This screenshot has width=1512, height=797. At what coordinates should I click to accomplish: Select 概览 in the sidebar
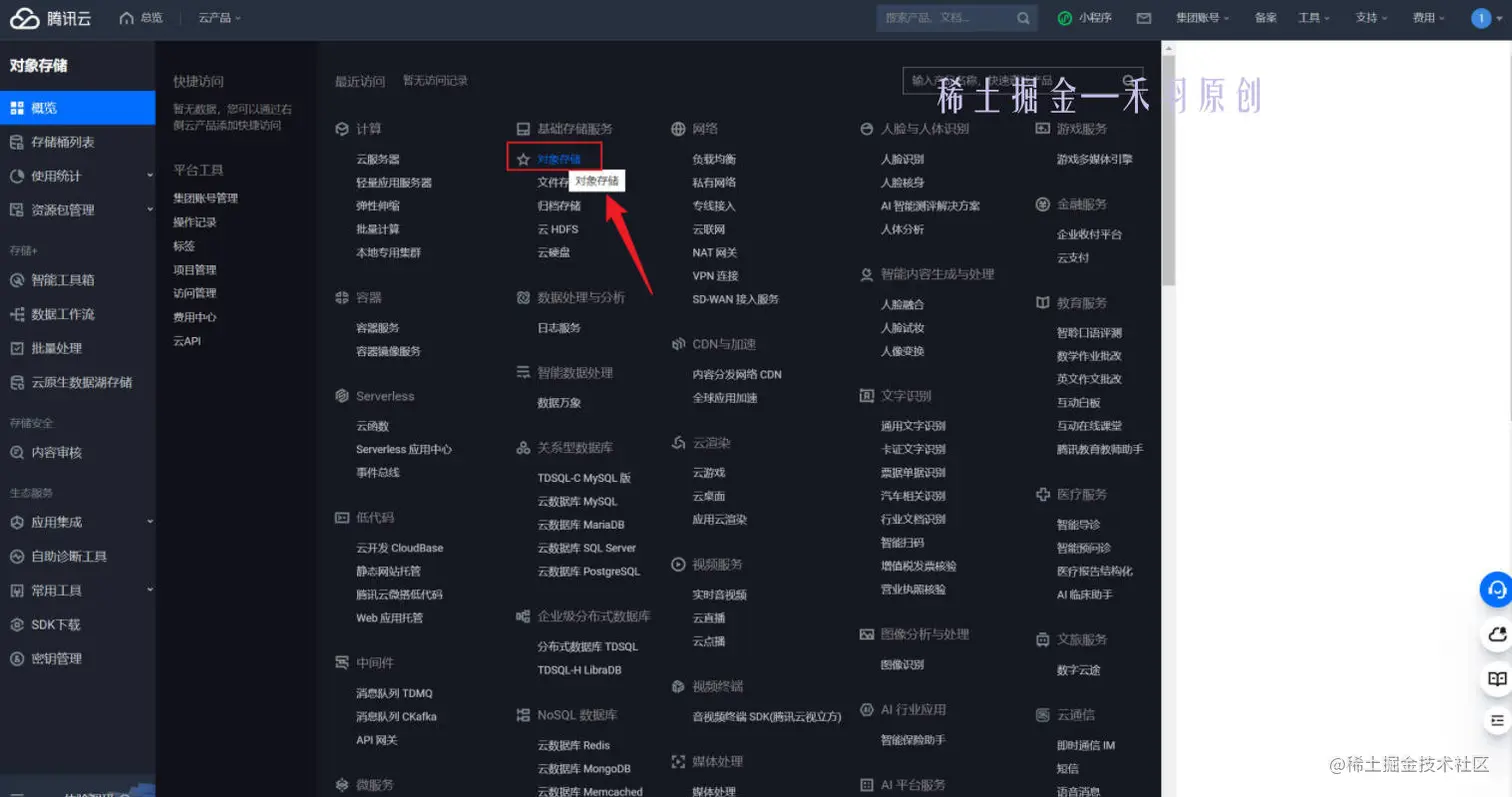tap(77, 108)
